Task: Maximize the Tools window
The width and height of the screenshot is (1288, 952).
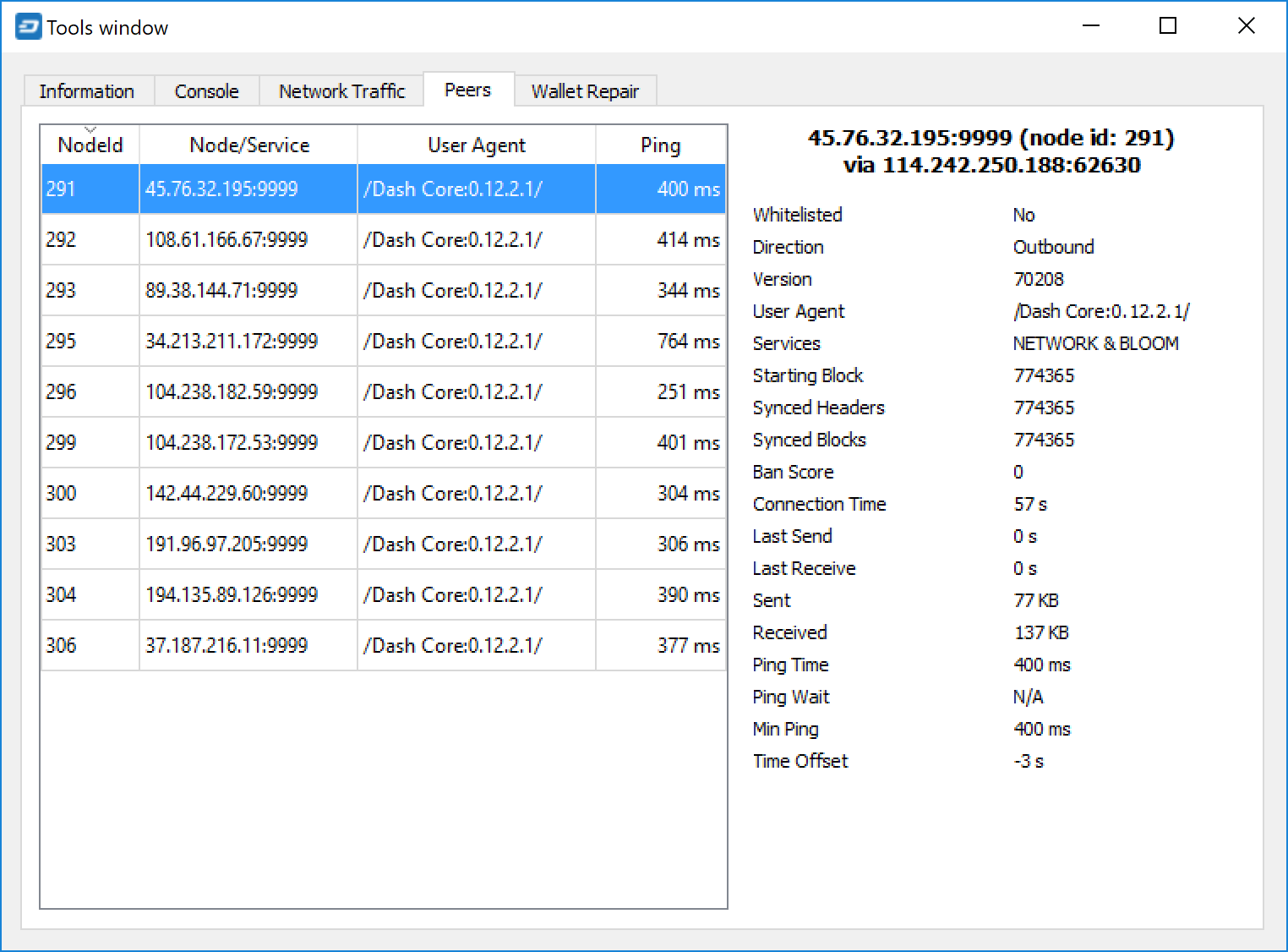Action: click(1168, 26)
